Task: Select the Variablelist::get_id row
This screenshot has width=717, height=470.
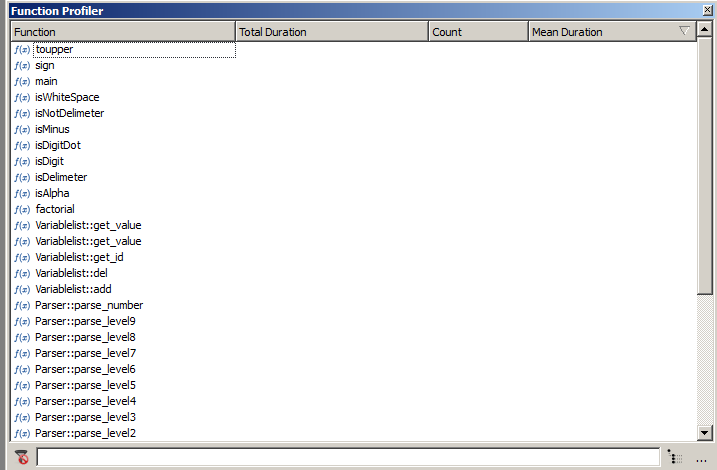Action: pyautogui.click(x=79, y=257)
